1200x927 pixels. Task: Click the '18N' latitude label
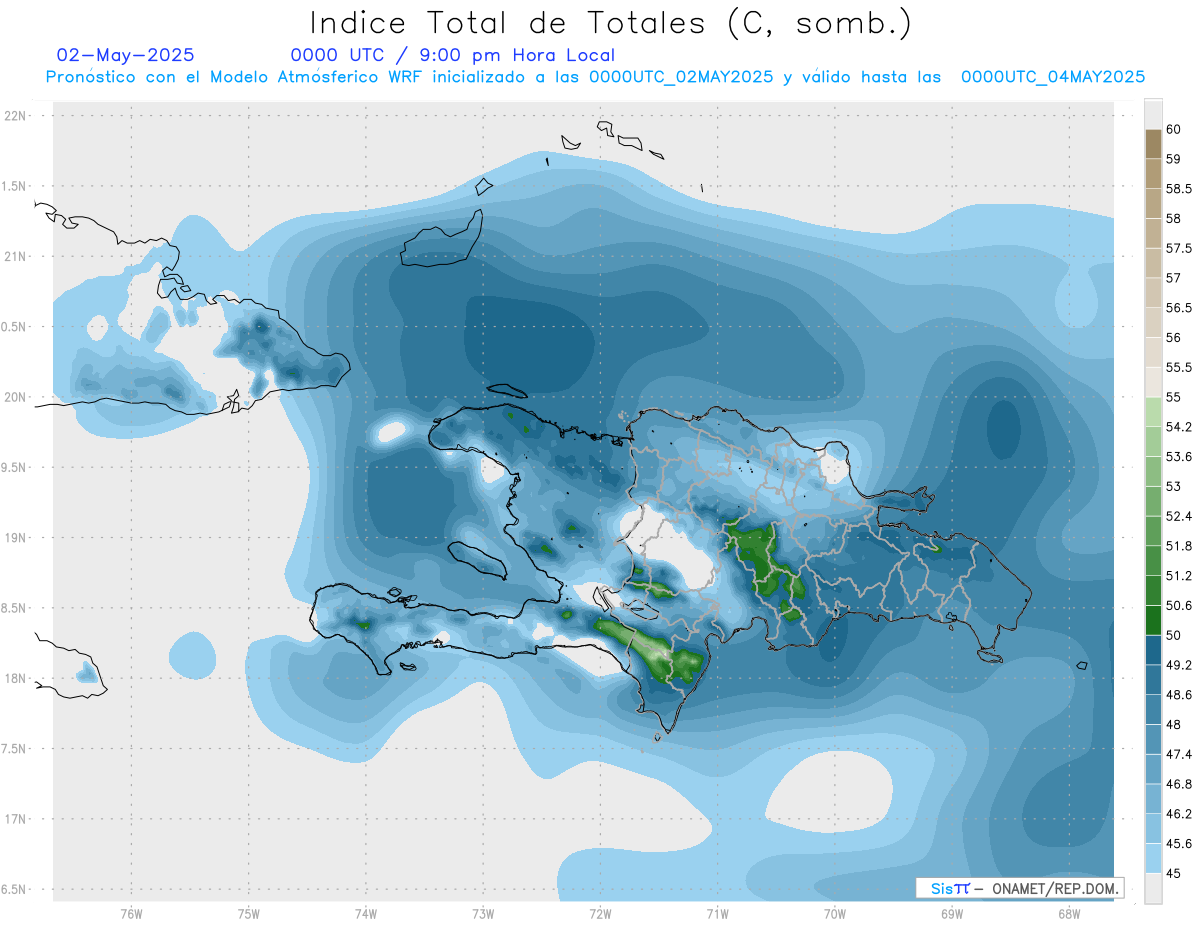coord(15,679)
